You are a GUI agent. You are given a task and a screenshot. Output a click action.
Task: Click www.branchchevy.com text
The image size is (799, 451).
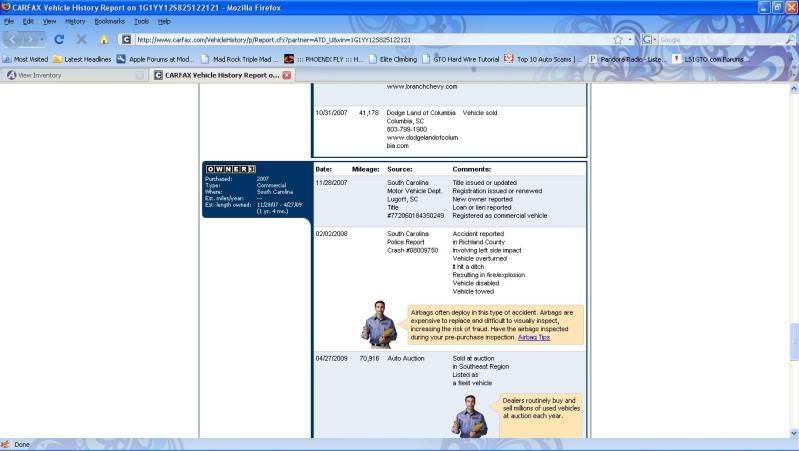point(421,87)
